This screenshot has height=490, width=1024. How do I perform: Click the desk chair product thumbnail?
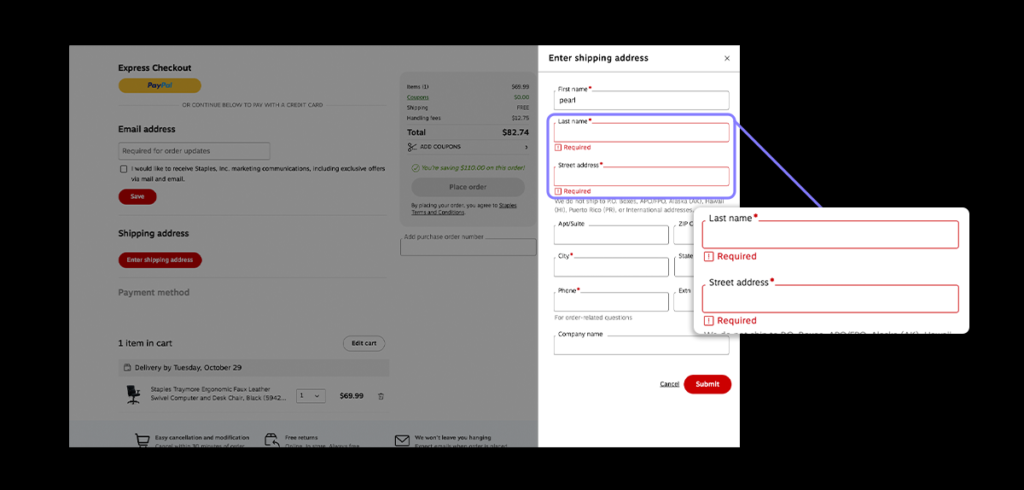[133, 395]
